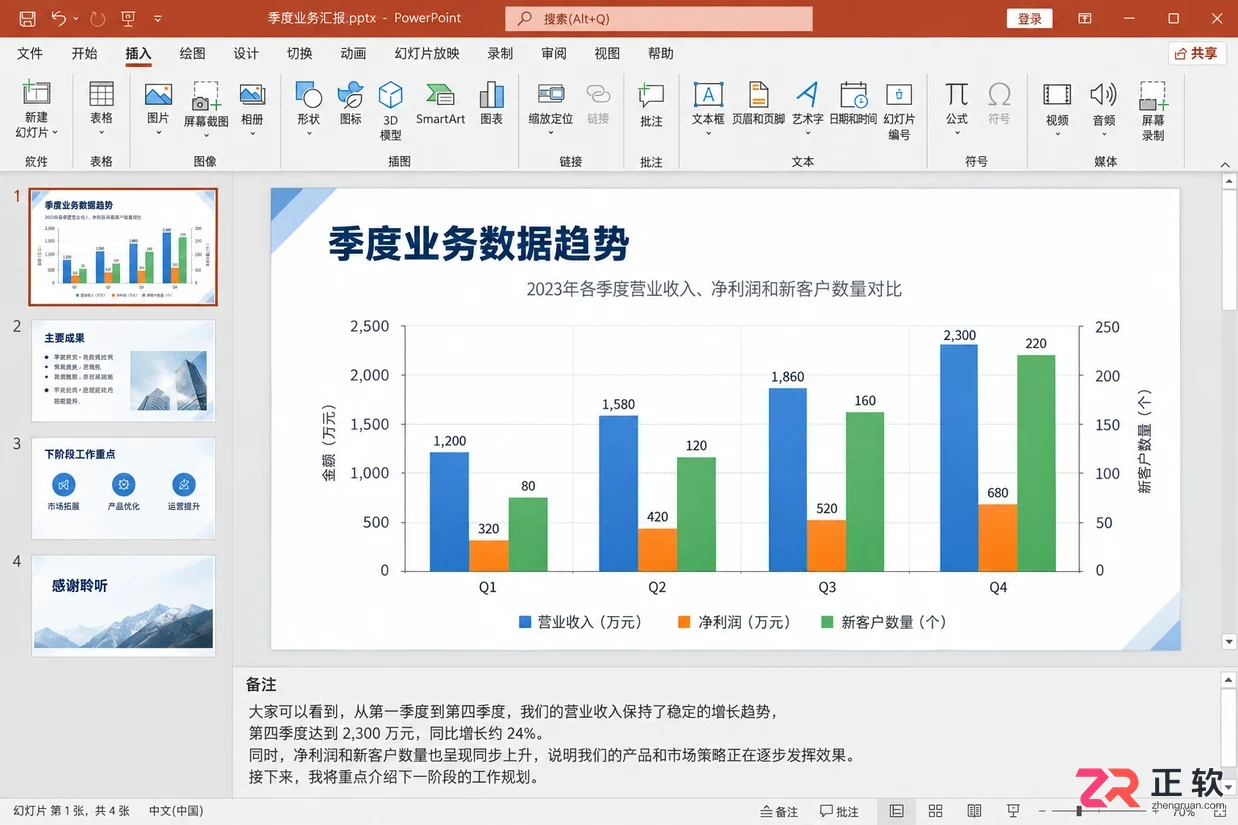
Task: Switch to Slide Sorter view in status bar
Action: click(x=935, y=811)
